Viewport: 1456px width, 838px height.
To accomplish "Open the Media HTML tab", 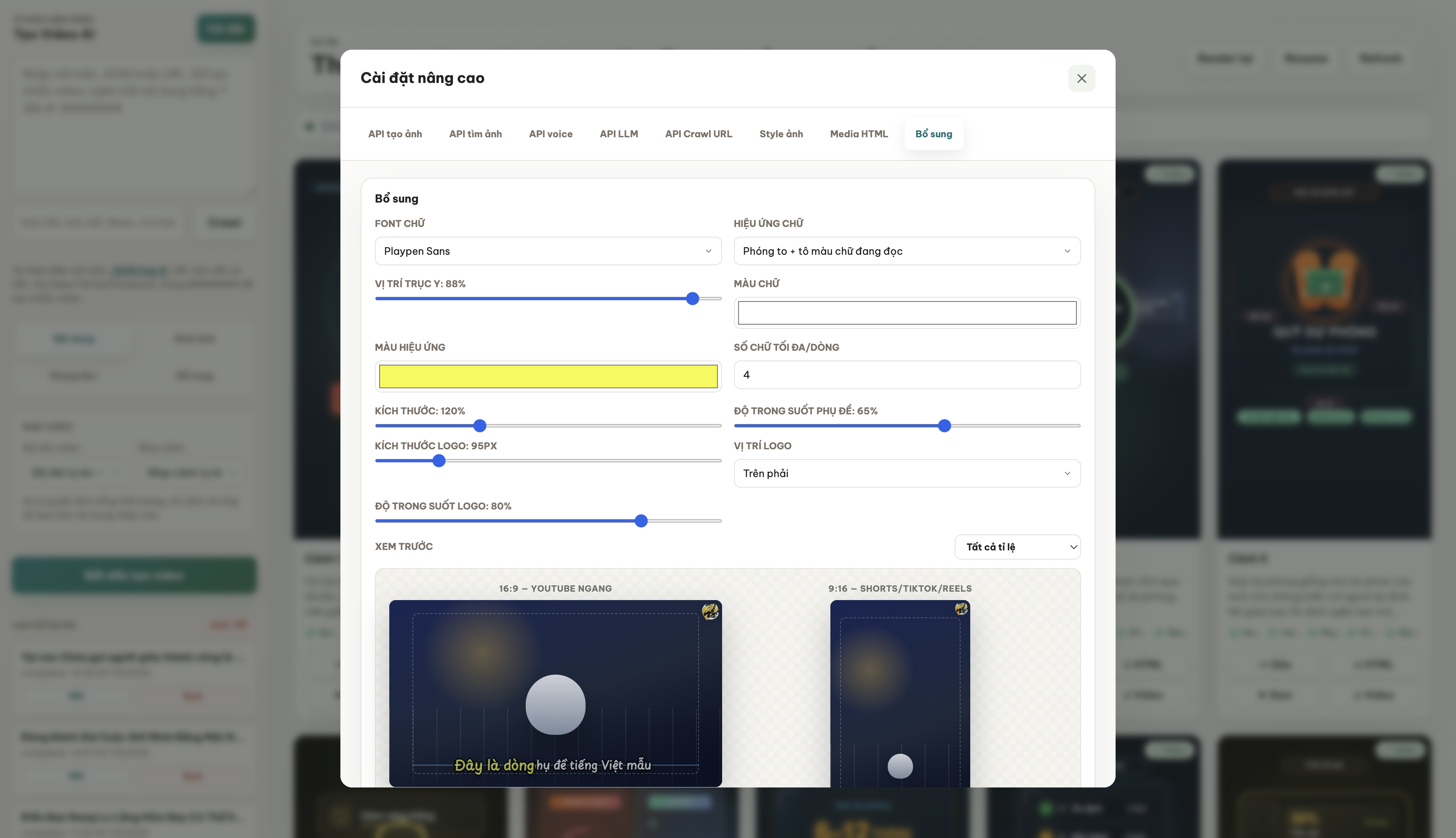I will [859, 134].
